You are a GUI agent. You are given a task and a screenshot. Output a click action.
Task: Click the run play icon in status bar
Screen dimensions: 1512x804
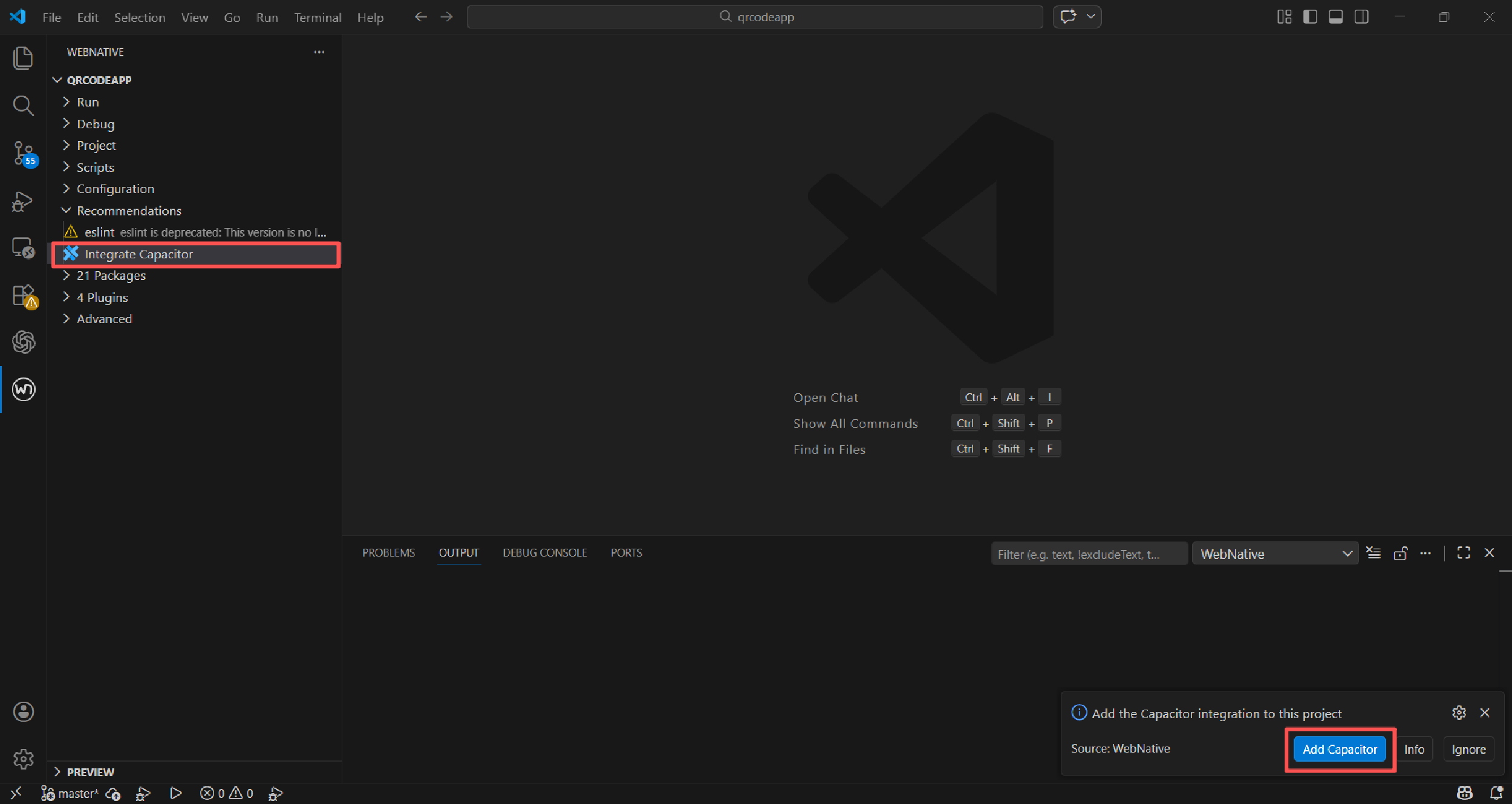coord(175,793)
